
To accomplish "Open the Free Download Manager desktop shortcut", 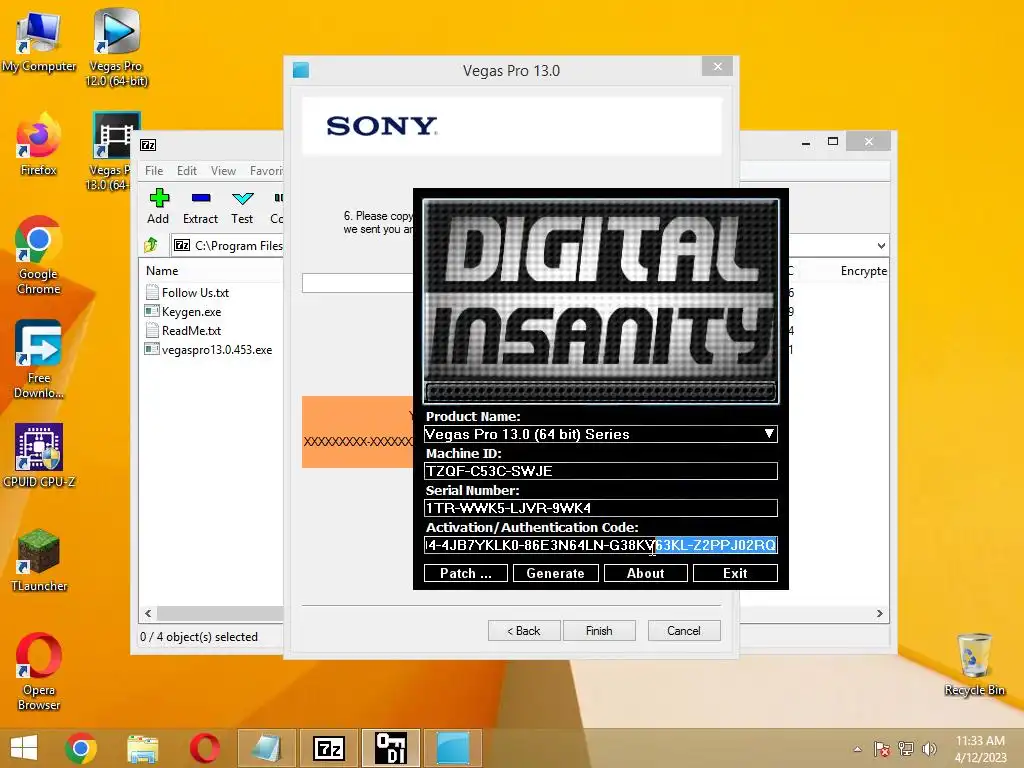I will coord(39,359).
